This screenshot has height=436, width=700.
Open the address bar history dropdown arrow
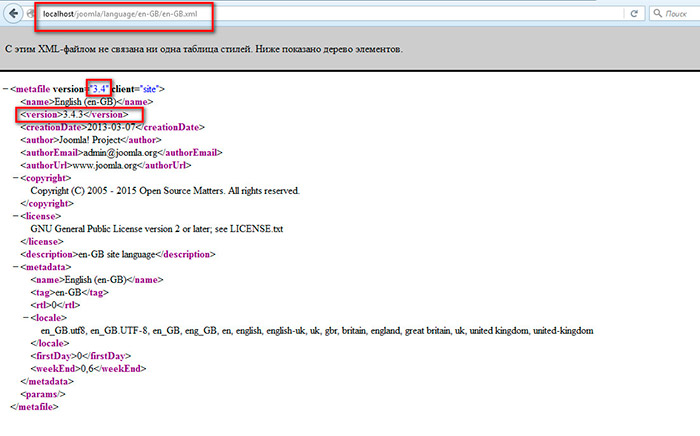pos(622,16)
